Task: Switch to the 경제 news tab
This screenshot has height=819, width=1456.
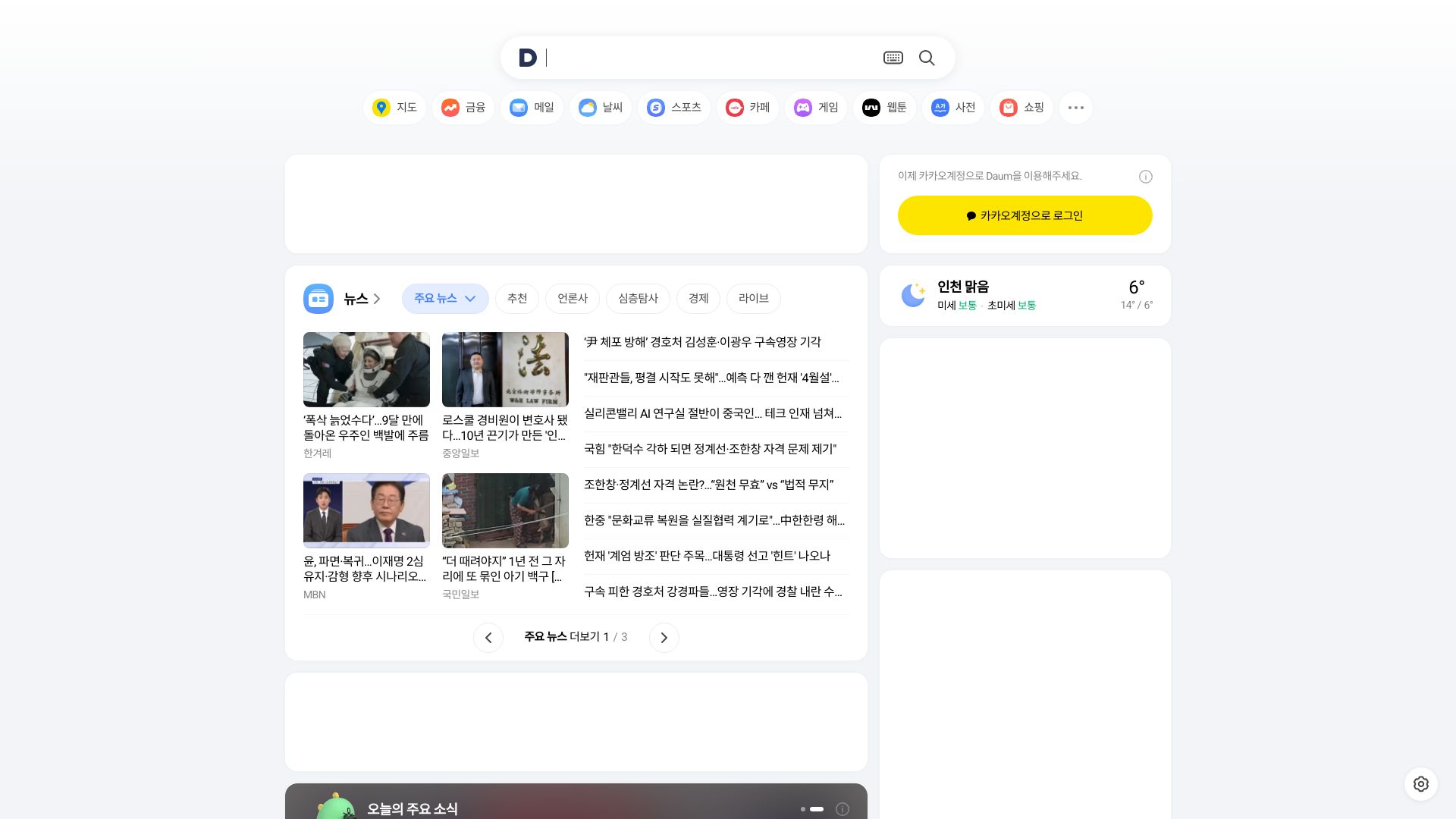Action: tap(698, 299)
